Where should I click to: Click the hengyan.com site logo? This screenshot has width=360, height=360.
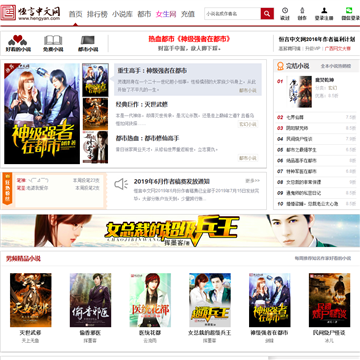31,13
